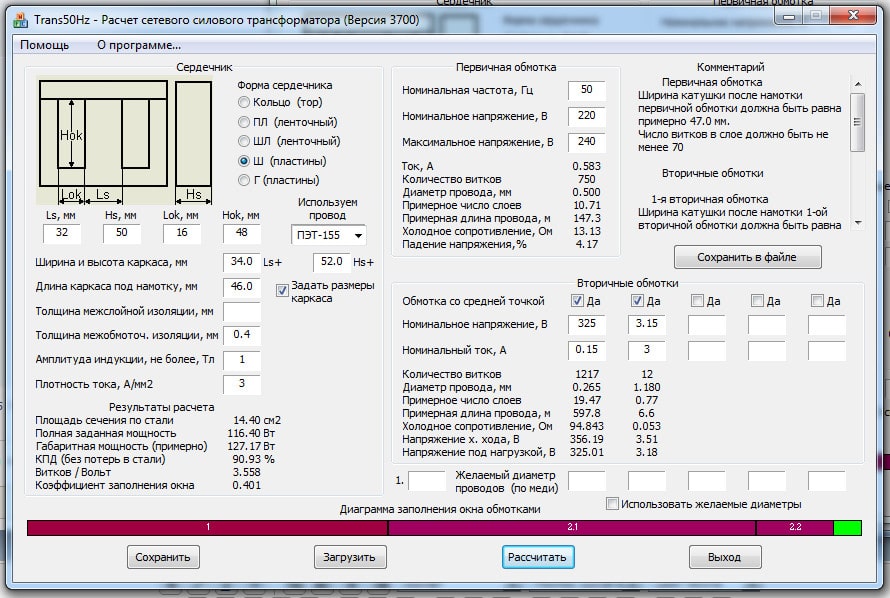Click the Длина каркаса под намотку field
The height and width of the screenshot is (598, 890).
(x=242, y=287)
